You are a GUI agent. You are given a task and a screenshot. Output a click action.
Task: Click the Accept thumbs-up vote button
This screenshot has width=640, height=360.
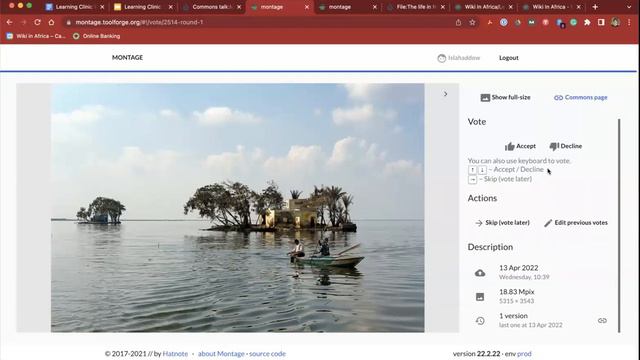tap(520, 146)
